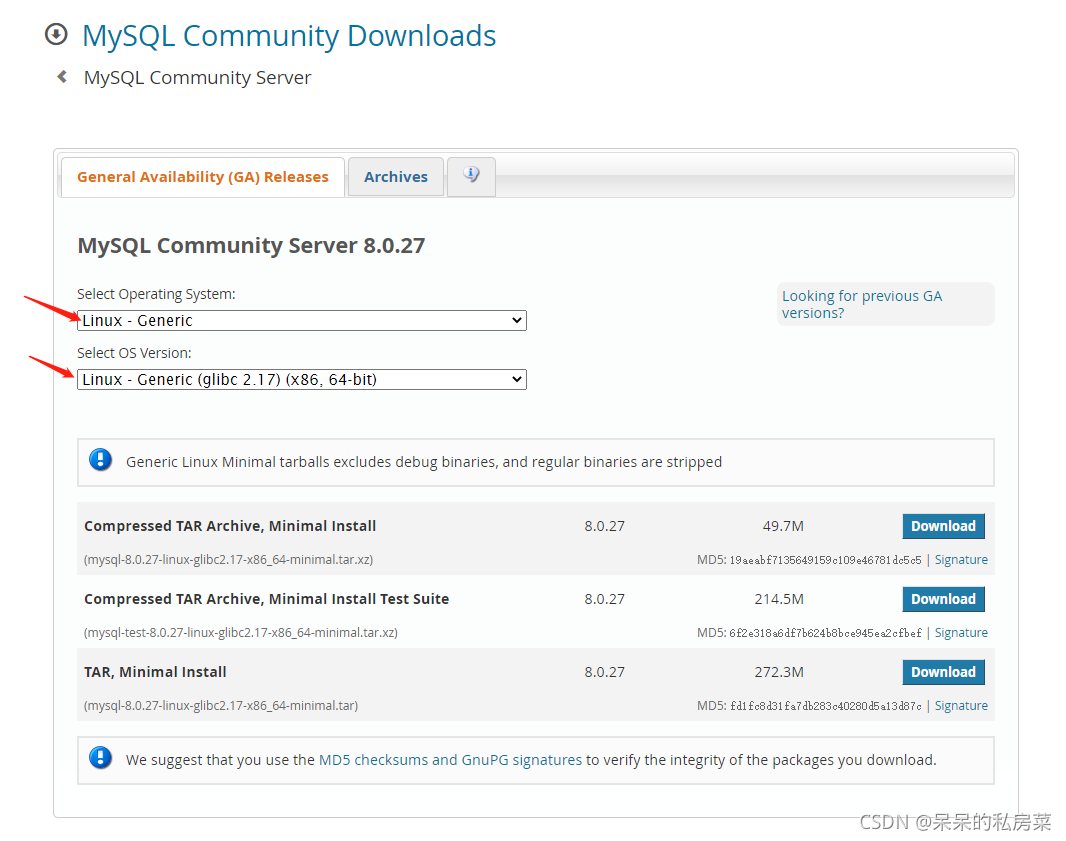Open the MySQL Community Downloads heading link
1066x841 pixels.
point(289,35)
